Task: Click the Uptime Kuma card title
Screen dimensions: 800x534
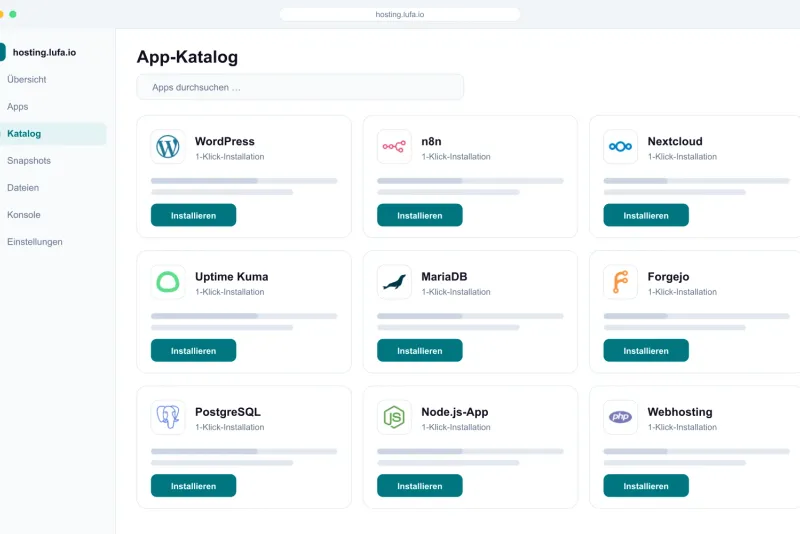Action: point(232,276)
